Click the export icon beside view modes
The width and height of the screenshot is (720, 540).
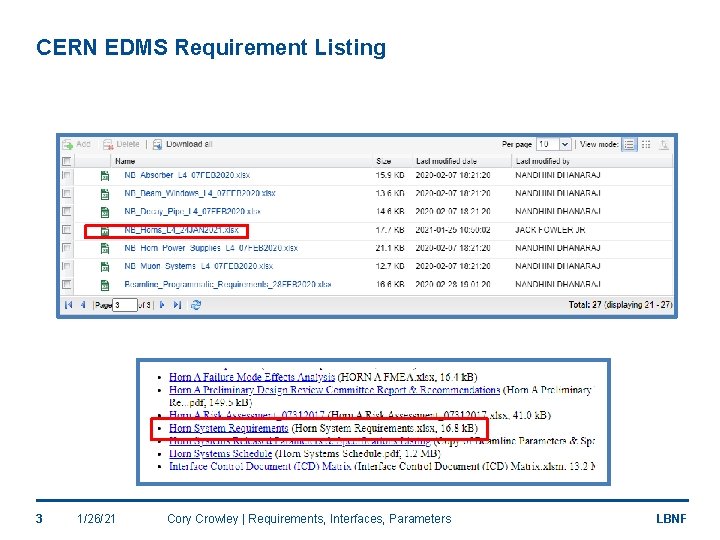(664, 145)
